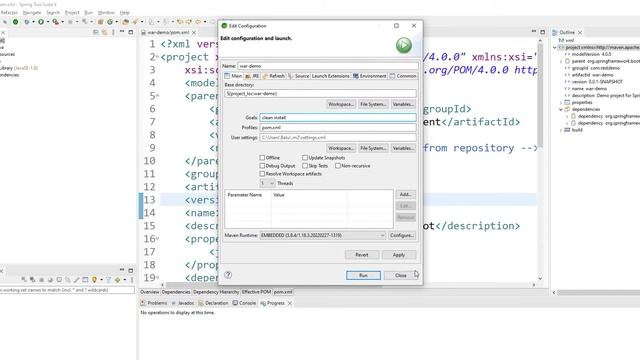This screenshot has height=360, width=640.
Task: Click the New Java Package toolbar icon
Action: tap(100, 22)
